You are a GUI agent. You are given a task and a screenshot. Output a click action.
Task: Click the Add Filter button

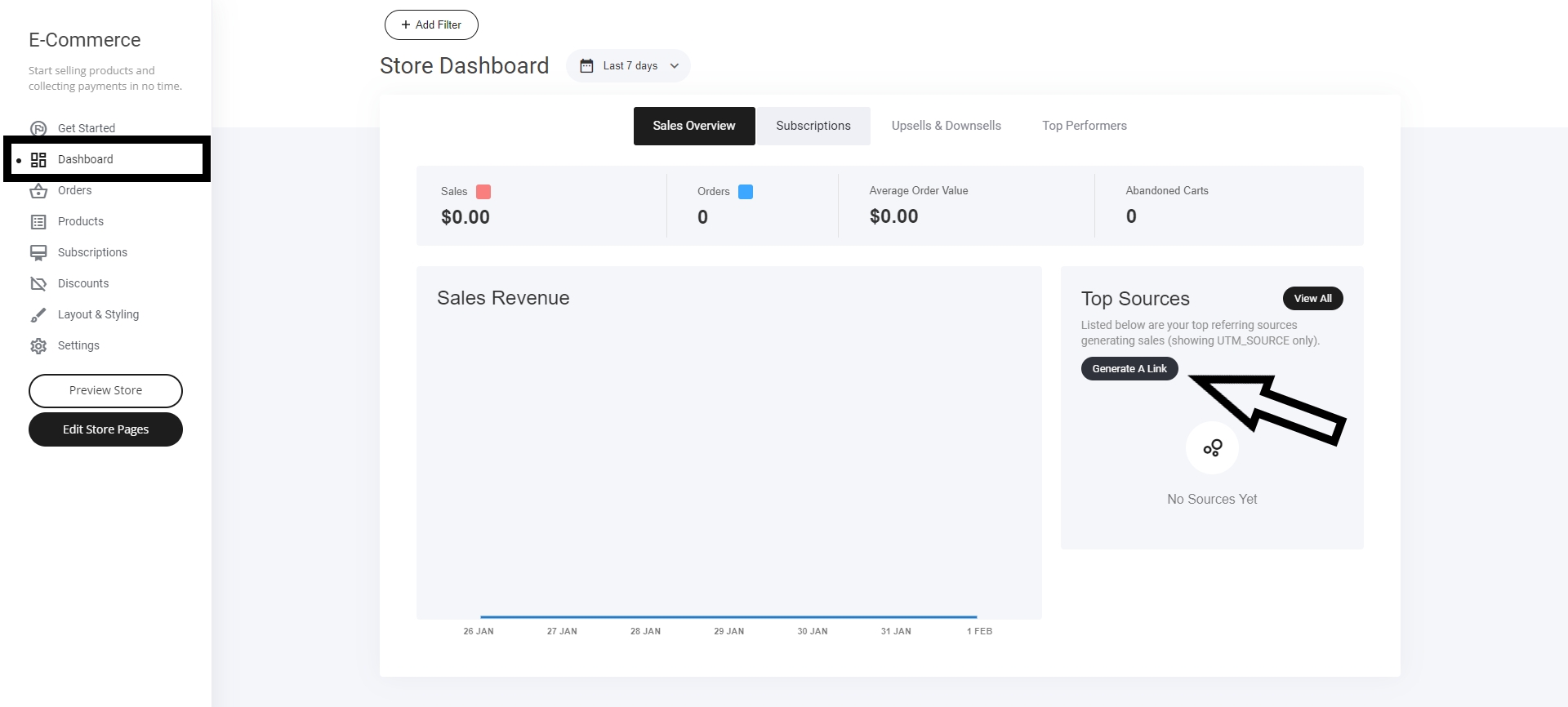click(431, 24)
